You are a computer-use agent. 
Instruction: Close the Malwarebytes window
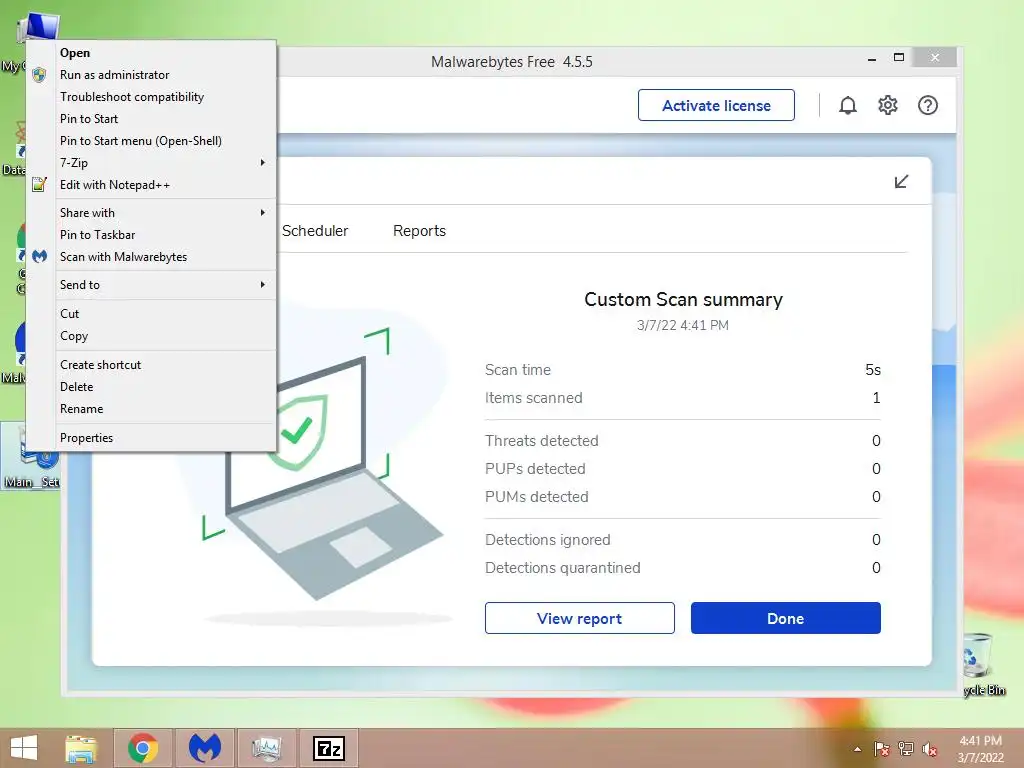pyautogui.click(x=935, y=57)
